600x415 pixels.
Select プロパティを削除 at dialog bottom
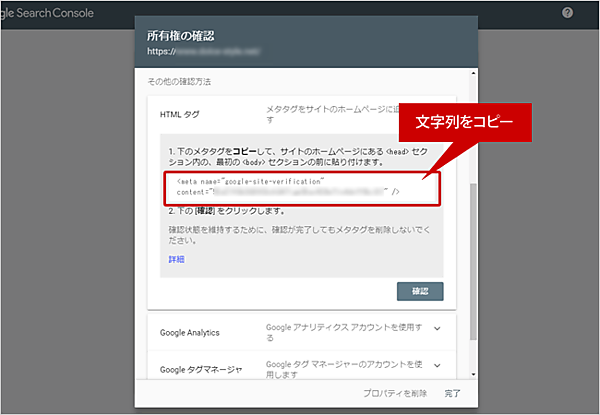395,394
